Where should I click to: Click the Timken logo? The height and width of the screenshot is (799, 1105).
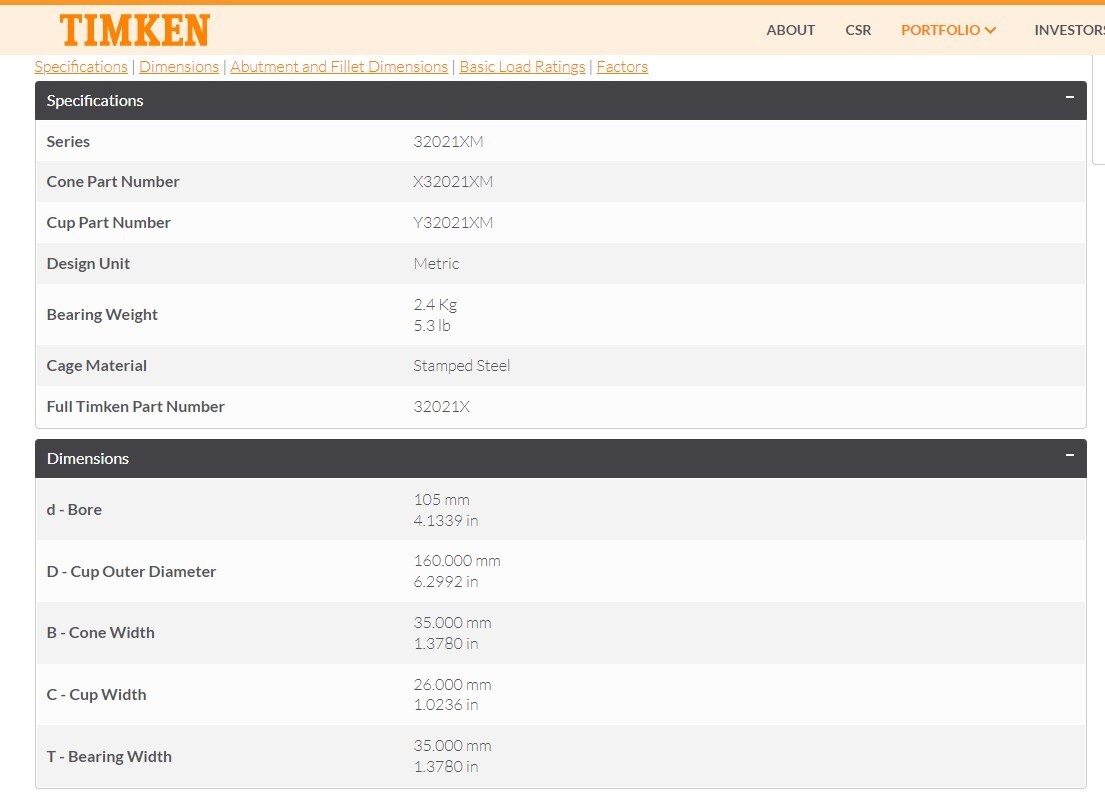135,30
